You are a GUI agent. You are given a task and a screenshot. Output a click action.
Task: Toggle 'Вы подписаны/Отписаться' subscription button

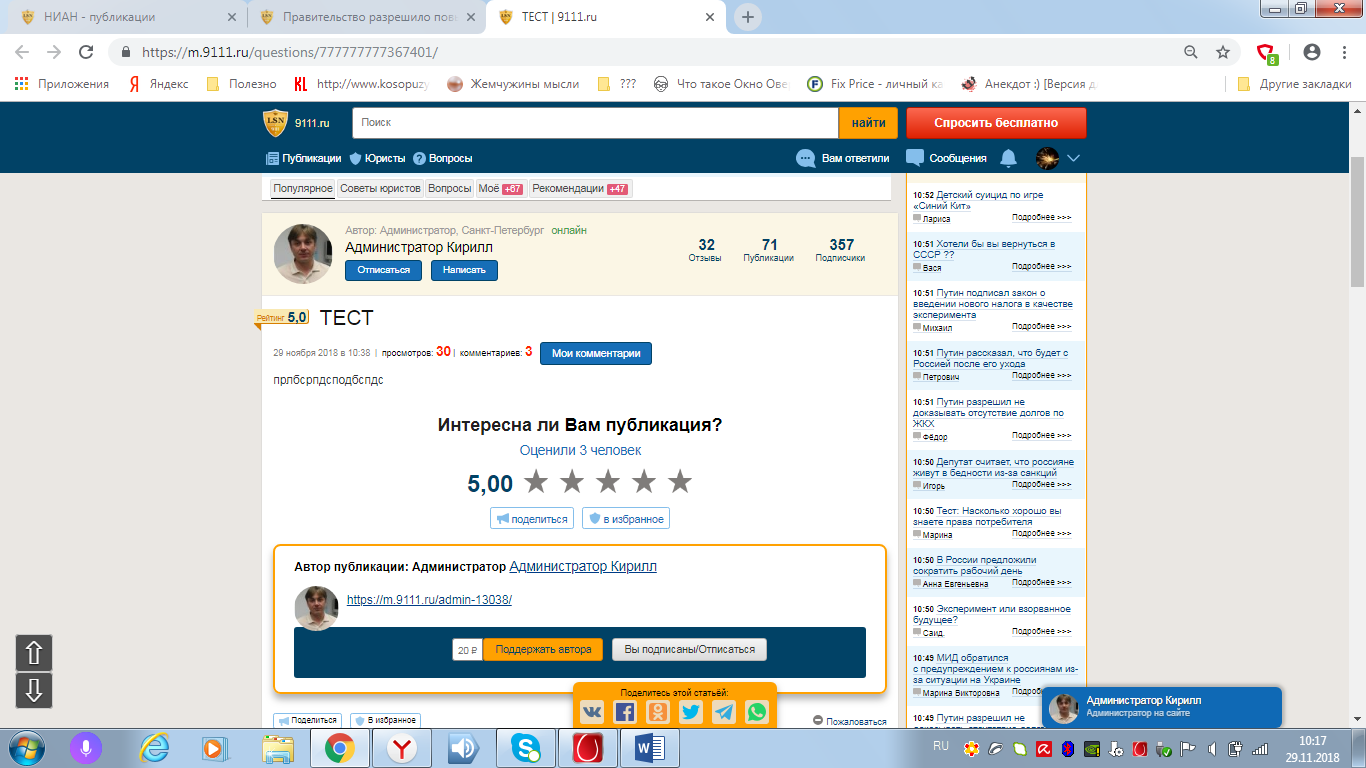coord(689,649)
